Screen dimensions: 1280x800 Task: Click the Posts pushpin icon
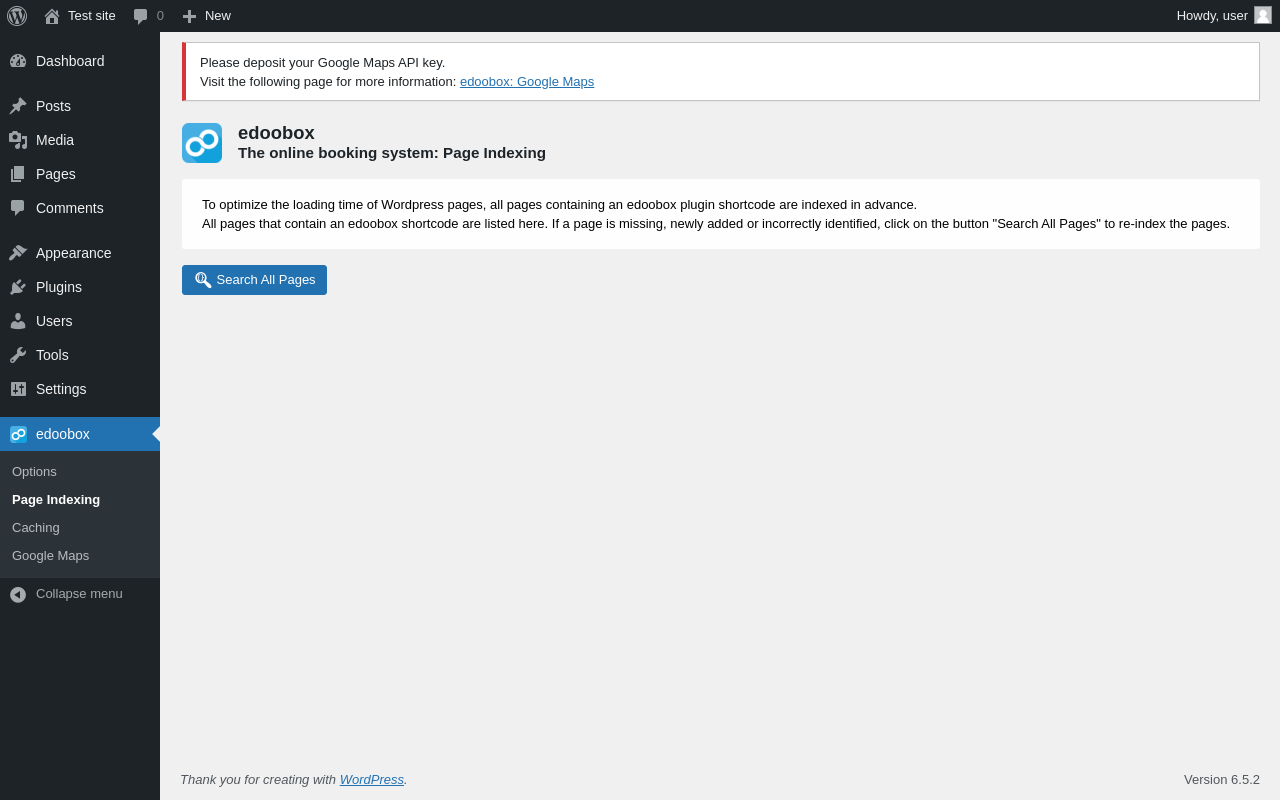click(18, 106)
